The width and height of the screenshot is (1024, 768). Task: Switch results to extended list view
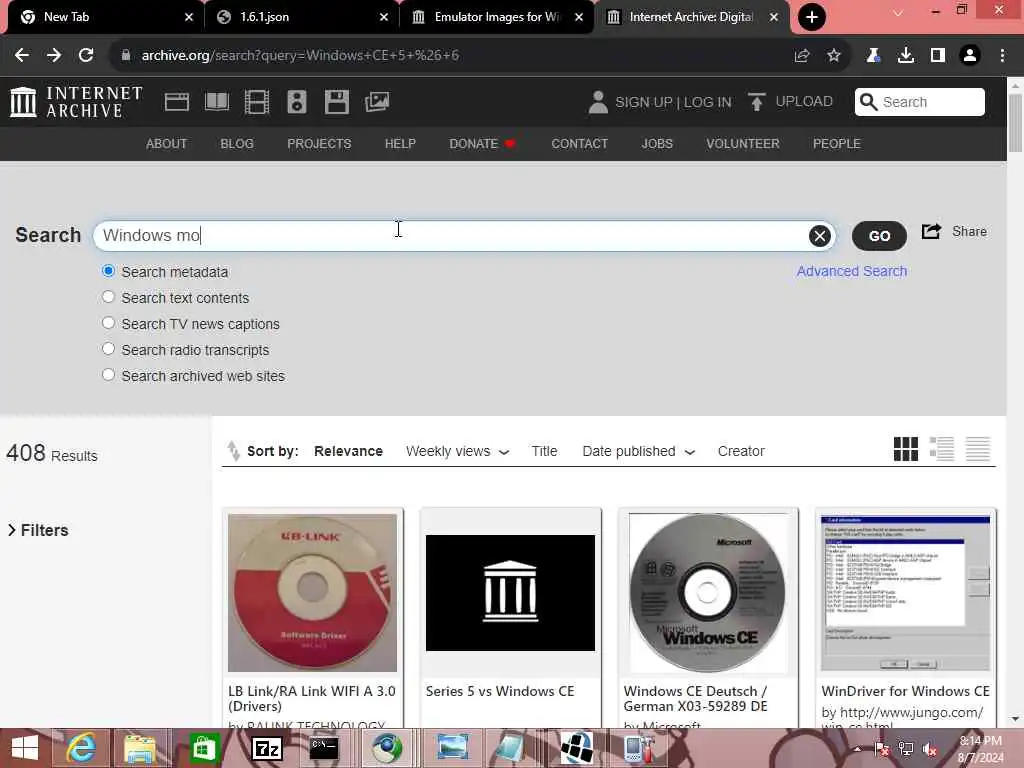(942, 449)
